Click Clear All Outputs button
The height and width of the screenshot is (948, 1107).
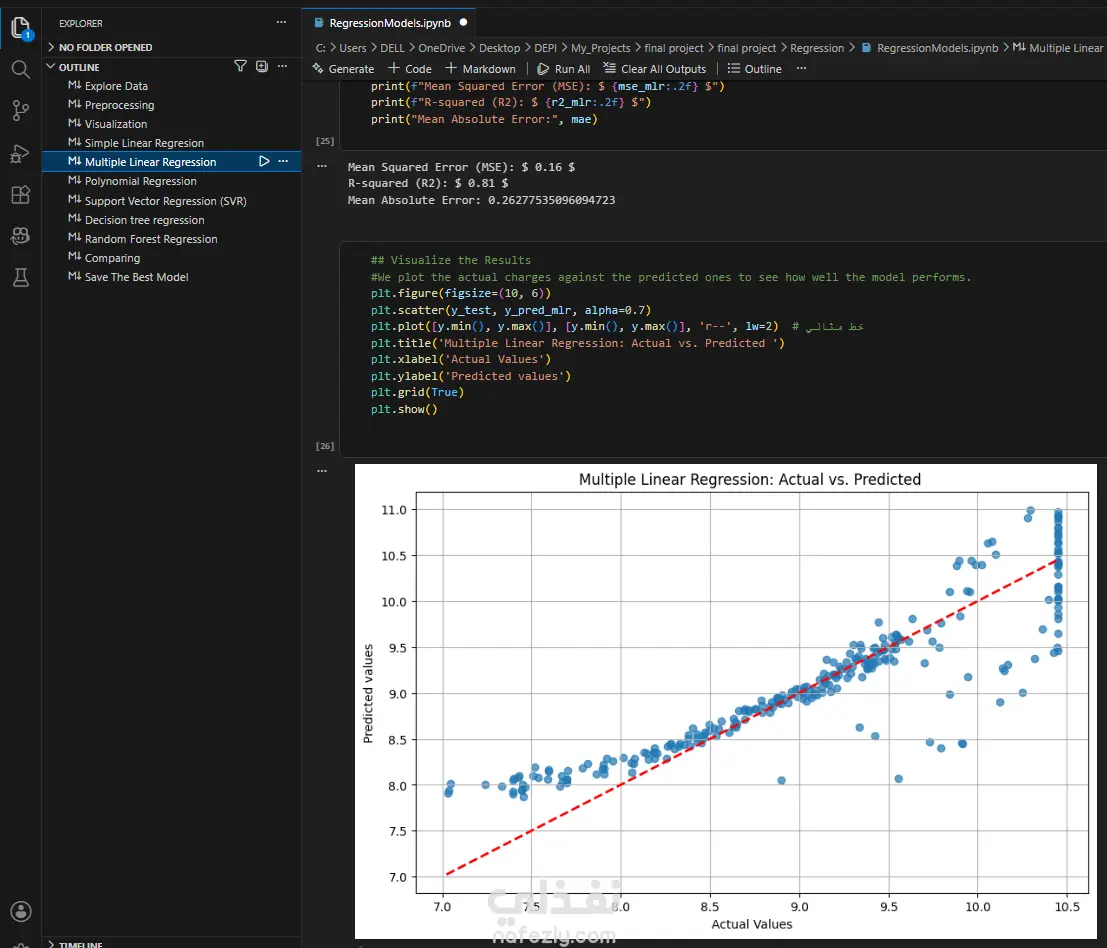[654, 68]
